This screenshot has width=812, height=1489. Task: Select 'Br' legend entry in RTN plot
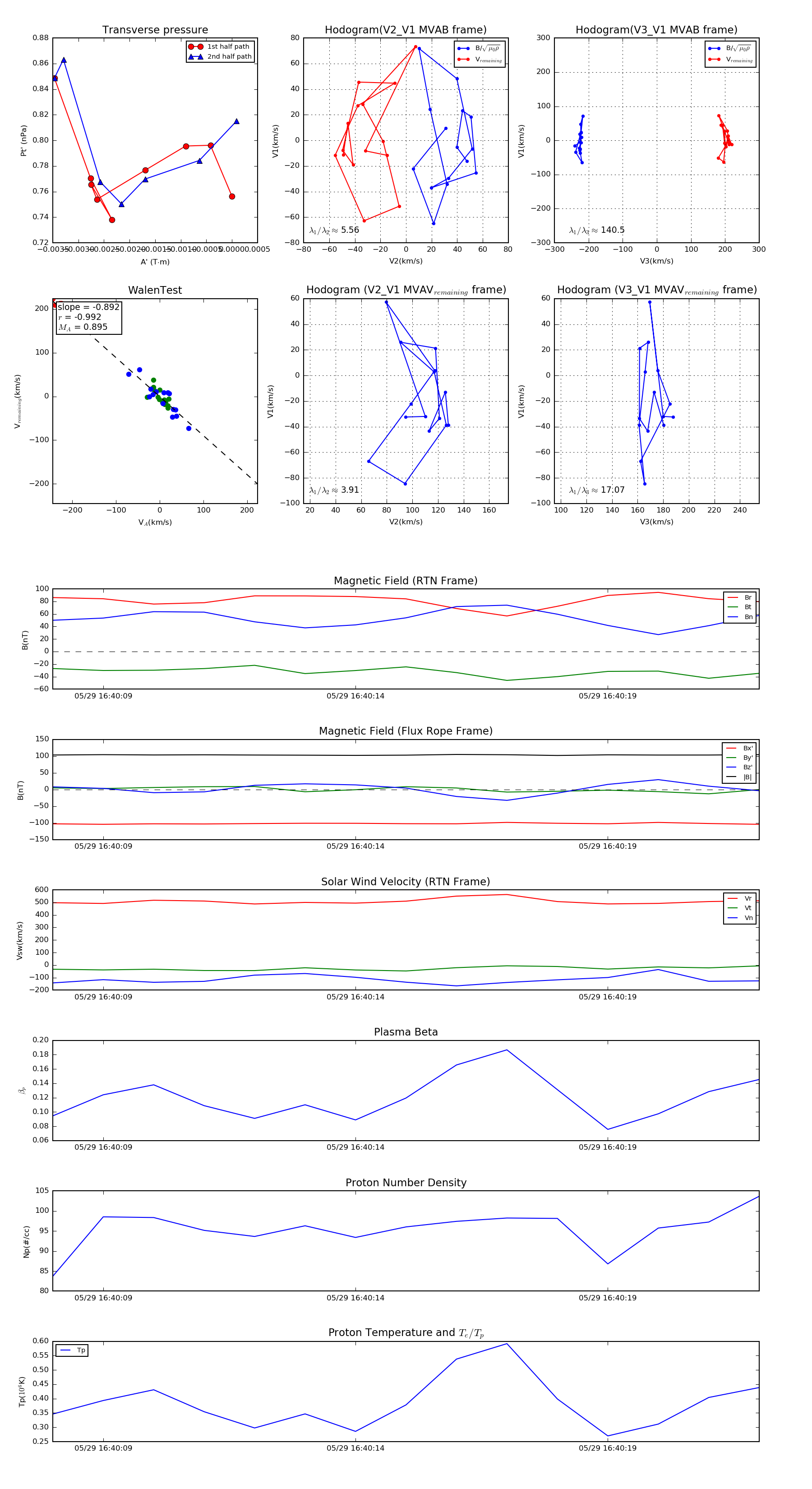tap(740, 598)
